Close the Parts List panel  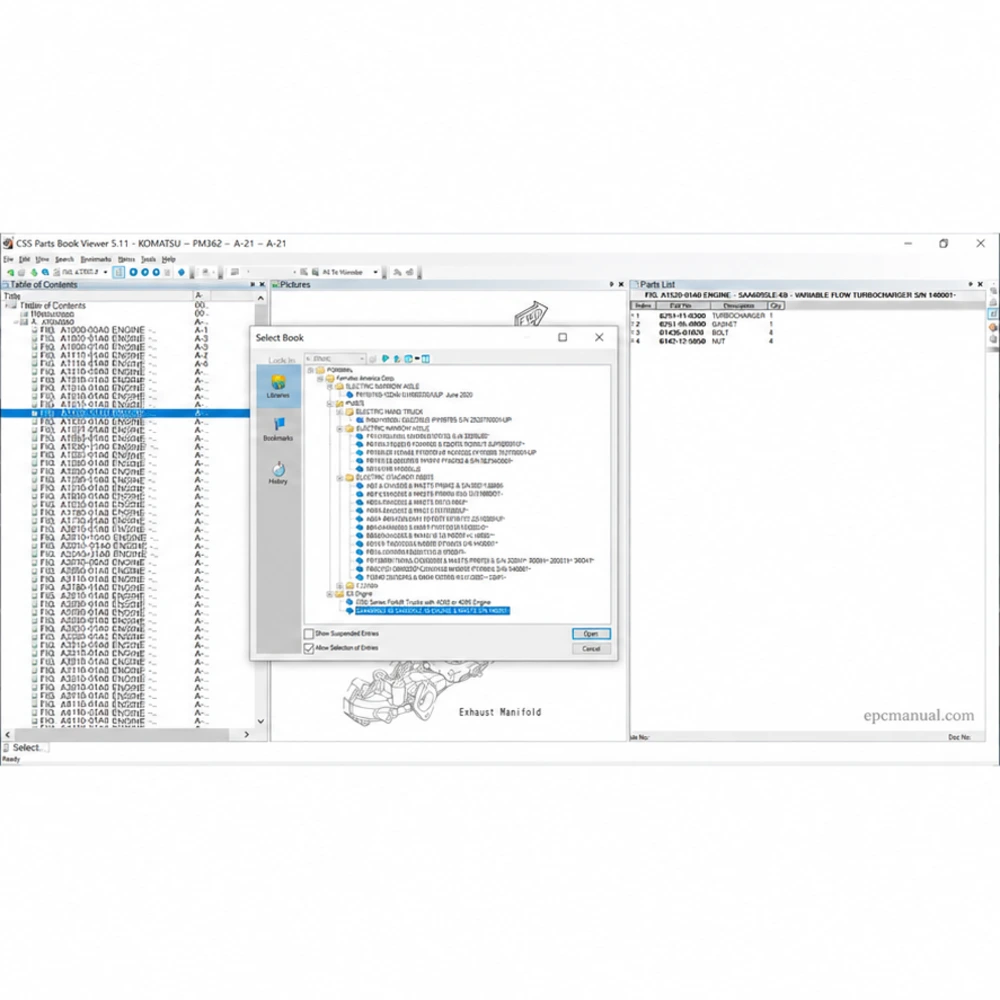(980, 284)
